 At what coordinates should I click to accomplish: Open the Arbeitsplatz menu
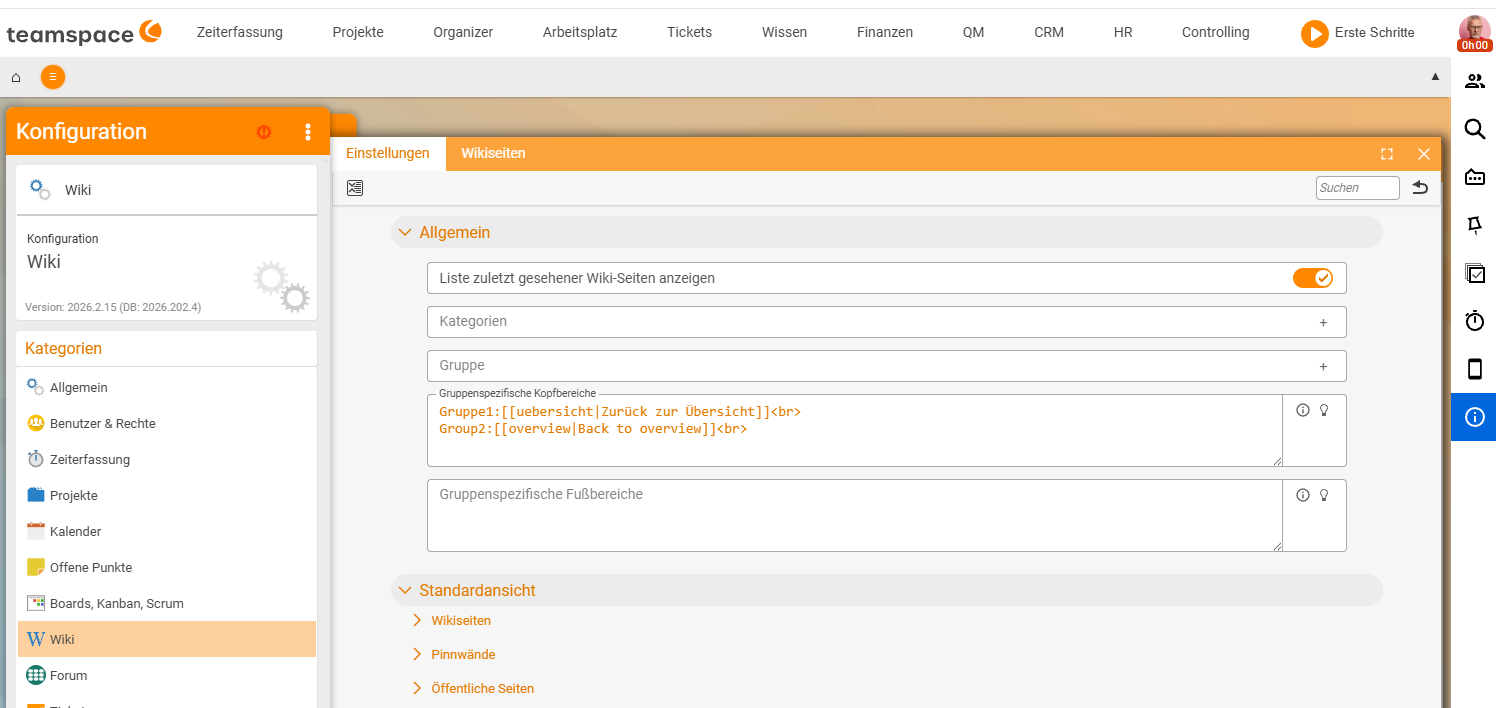580,32
